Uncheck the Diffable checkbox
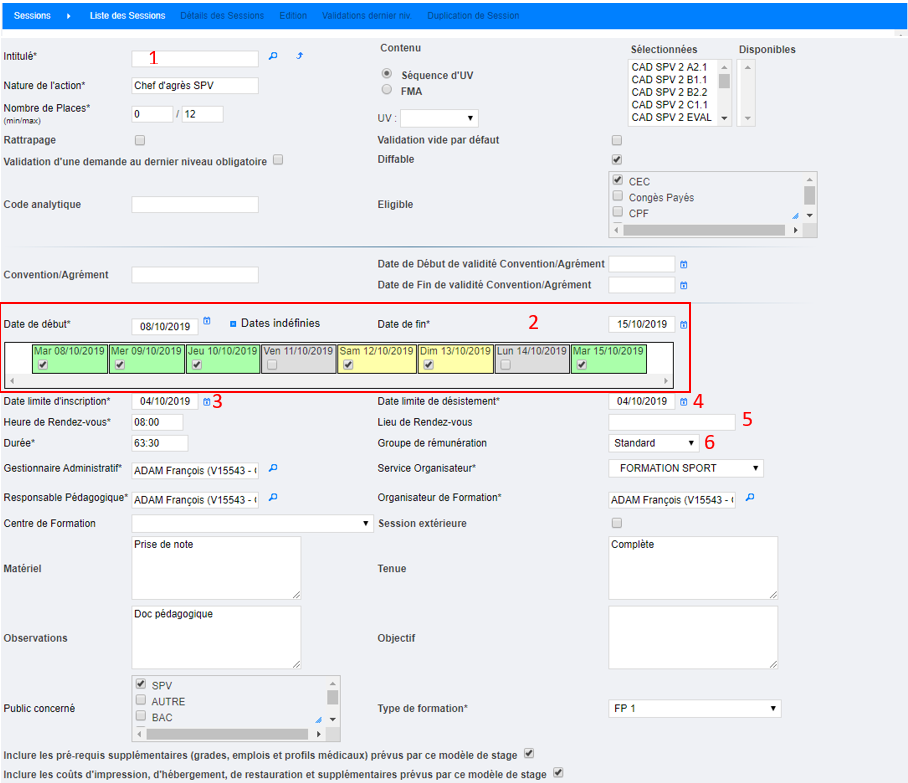This screenshot has height=783, width=908. 617,159
